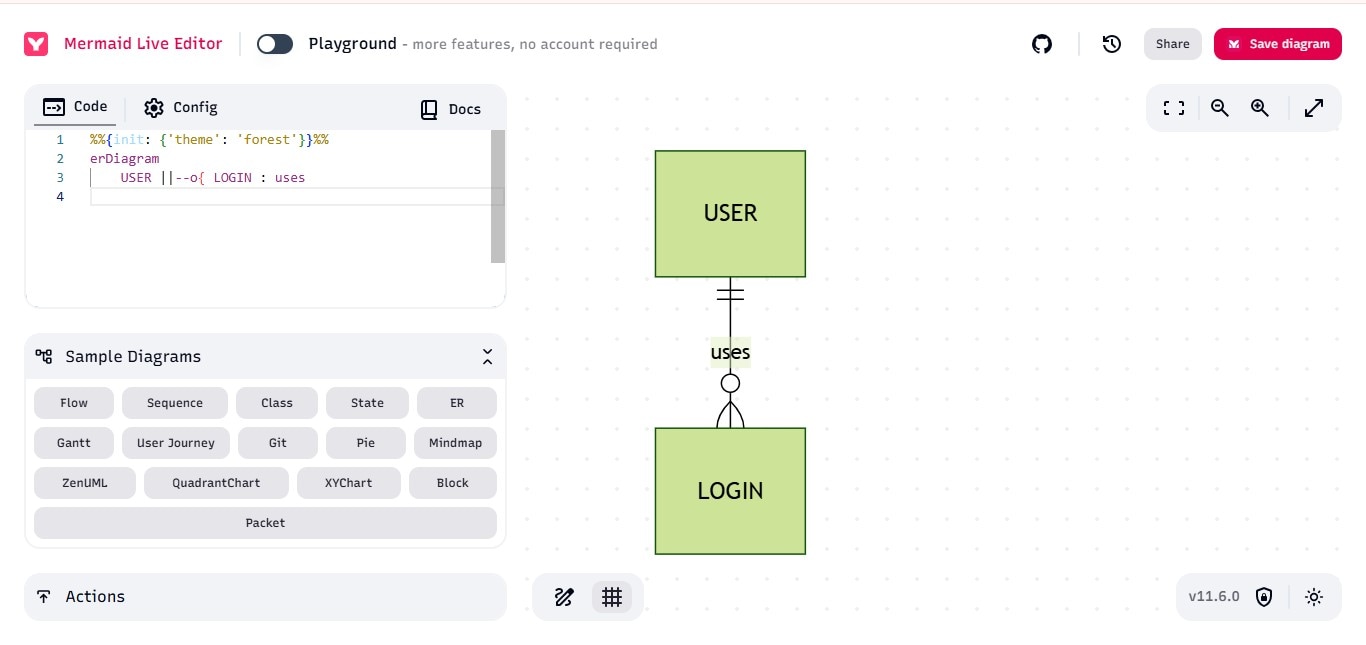Click the Mermaid Live Editor title
Screen dimensions: 1366x645
(143, 44)
